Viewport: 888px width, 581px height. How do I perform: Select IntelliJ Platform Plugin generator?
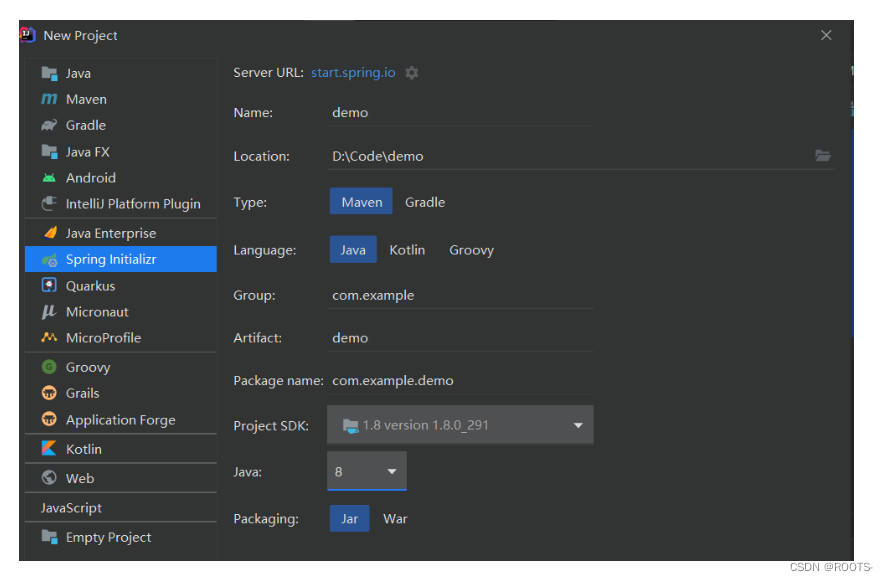(121, 204)
